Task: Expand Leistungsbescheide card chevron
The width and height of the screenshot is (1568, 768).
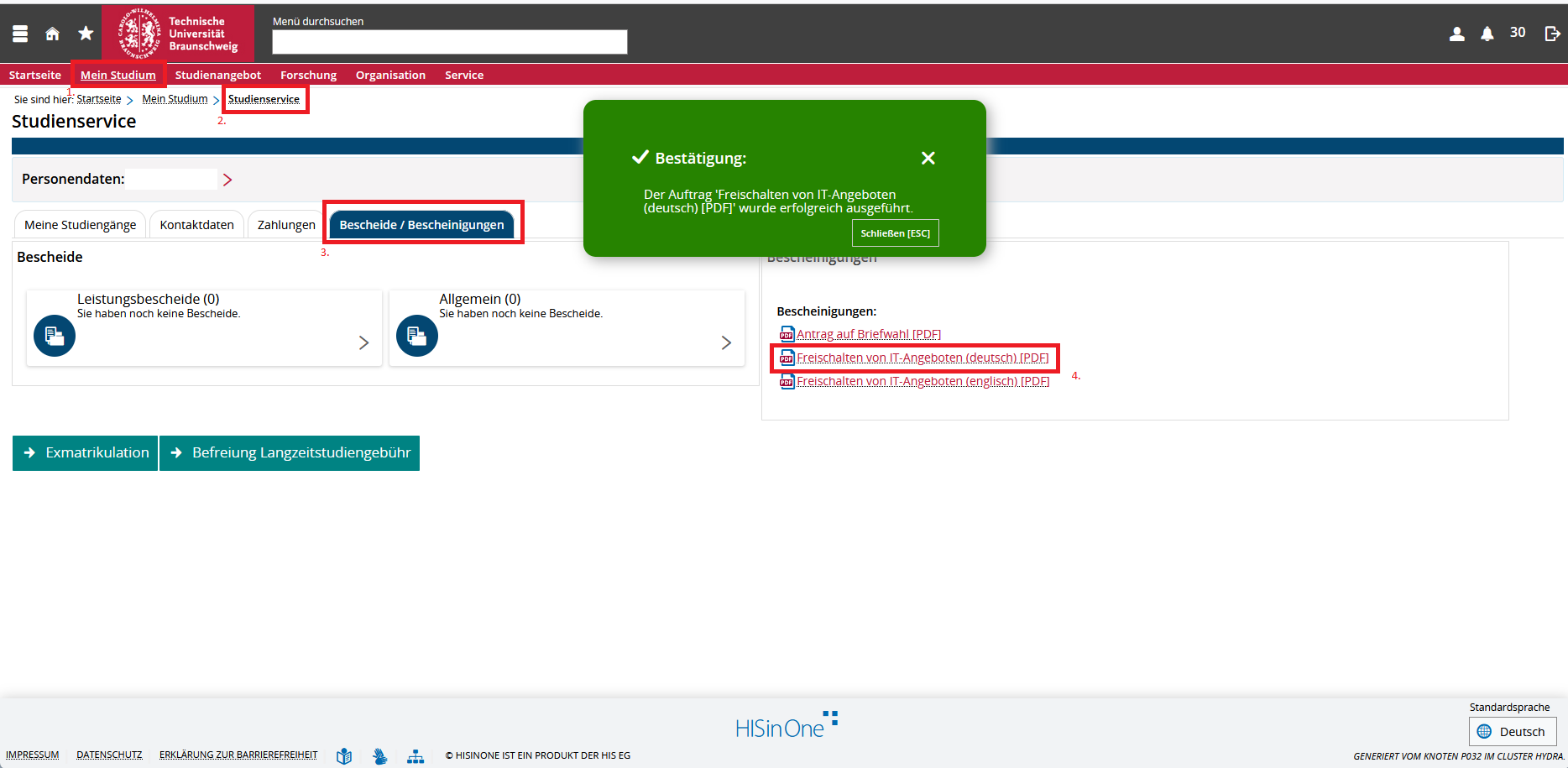Action: tap(363, 342)
